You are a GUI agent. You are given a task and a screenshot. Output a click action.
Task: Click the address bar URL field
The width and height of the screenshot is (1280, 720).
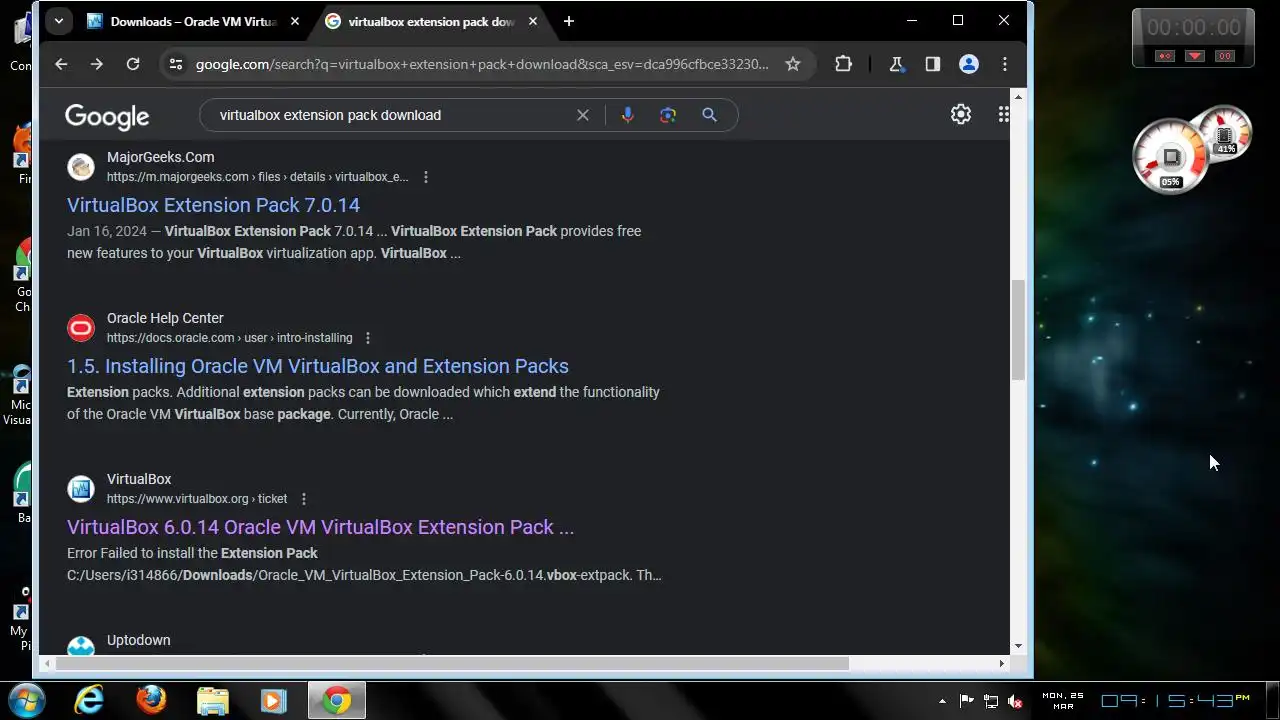[482, 64]
